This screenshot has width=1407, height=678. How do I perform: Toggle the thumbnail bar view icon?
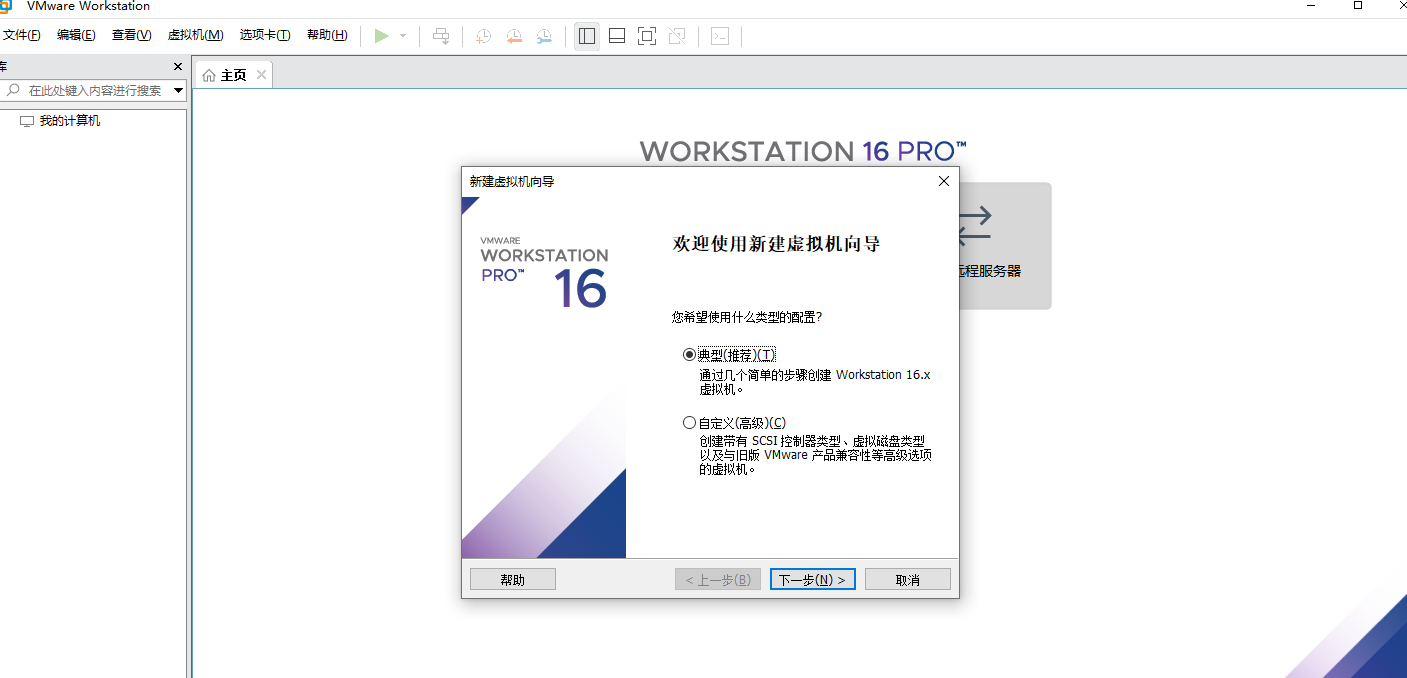pyautogui.click(x=617, y=36)
